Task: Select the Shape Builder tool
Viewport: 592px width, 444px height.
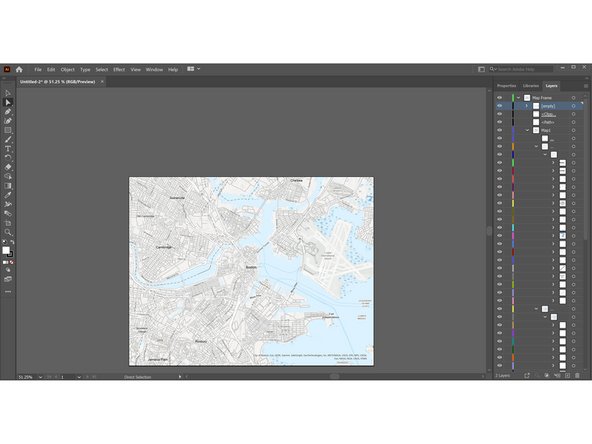Action: point(8,176)
